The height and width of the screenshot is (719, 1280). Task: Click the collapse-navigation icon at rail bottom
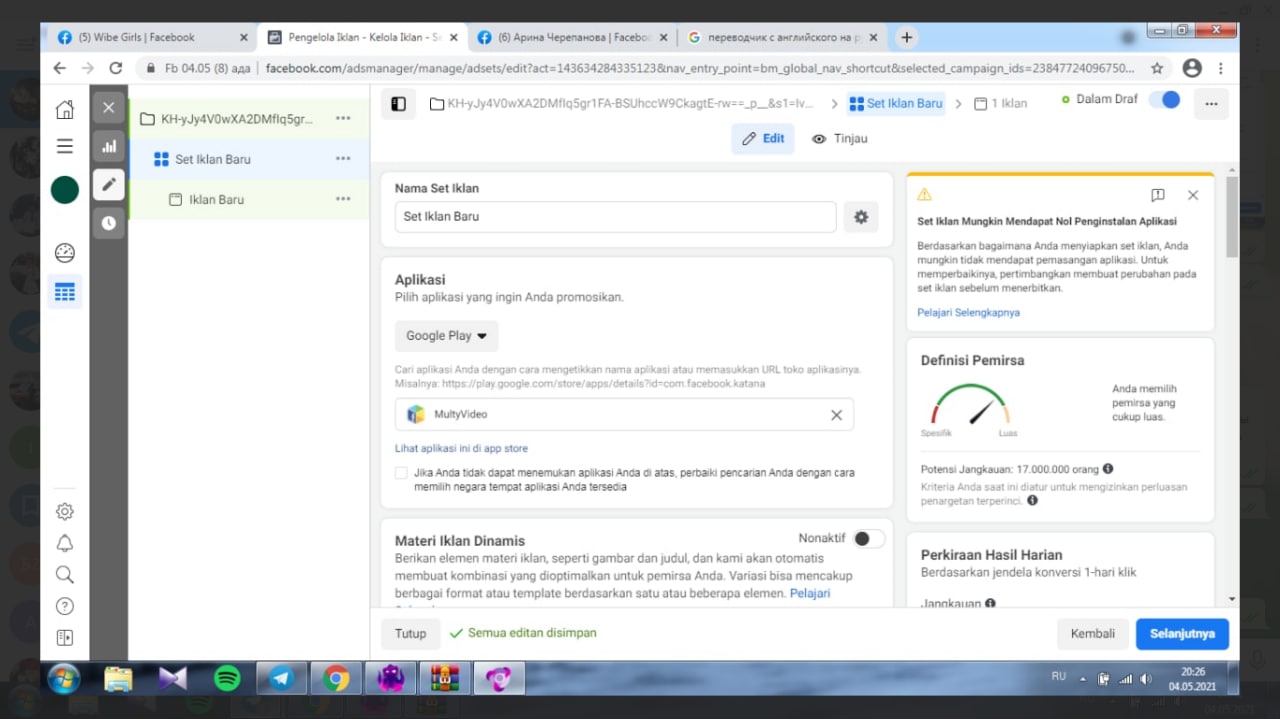[x=64, y=637]
